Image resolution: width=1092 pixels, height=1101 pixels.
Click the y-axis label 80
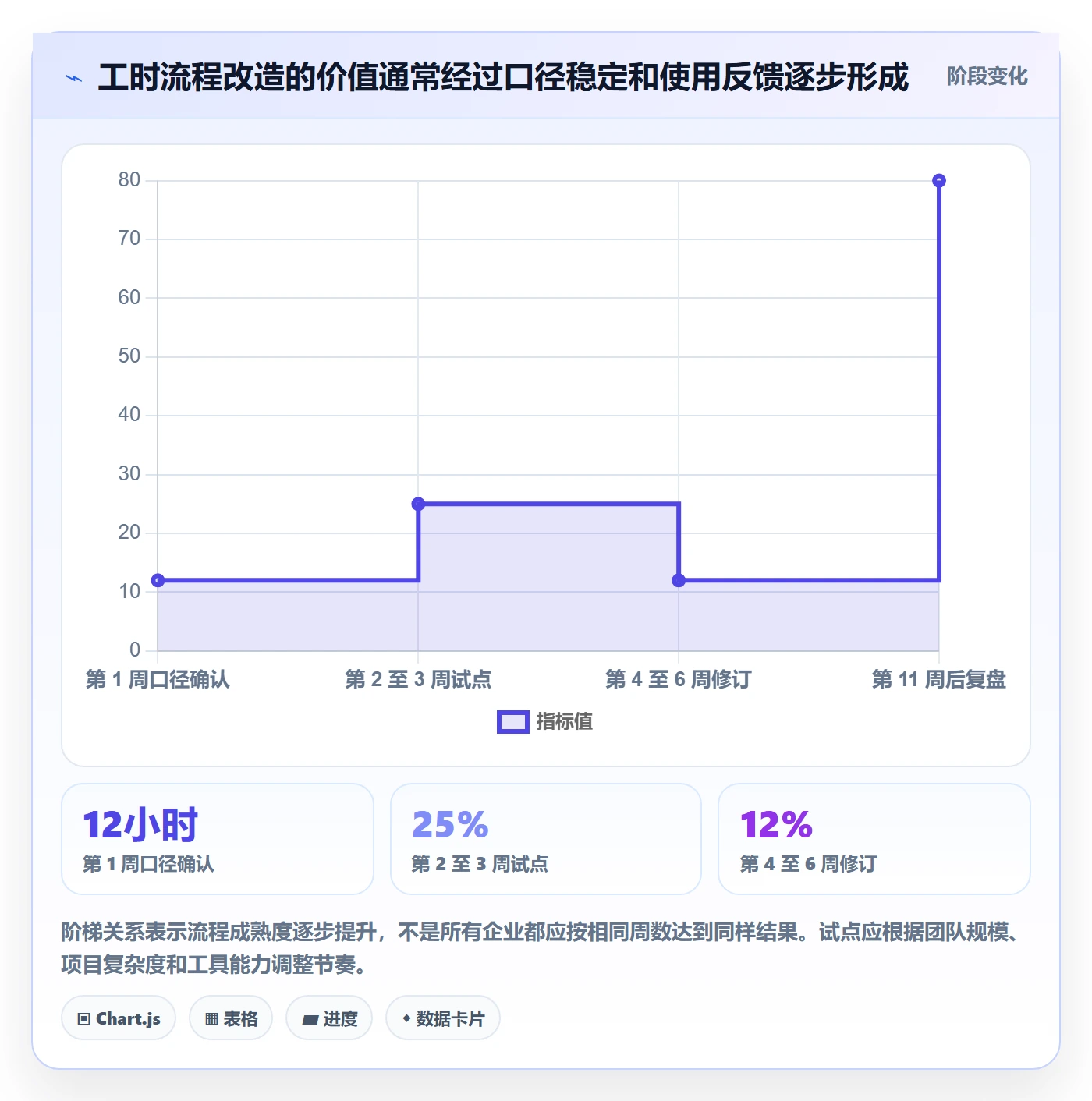click(129, 180)
